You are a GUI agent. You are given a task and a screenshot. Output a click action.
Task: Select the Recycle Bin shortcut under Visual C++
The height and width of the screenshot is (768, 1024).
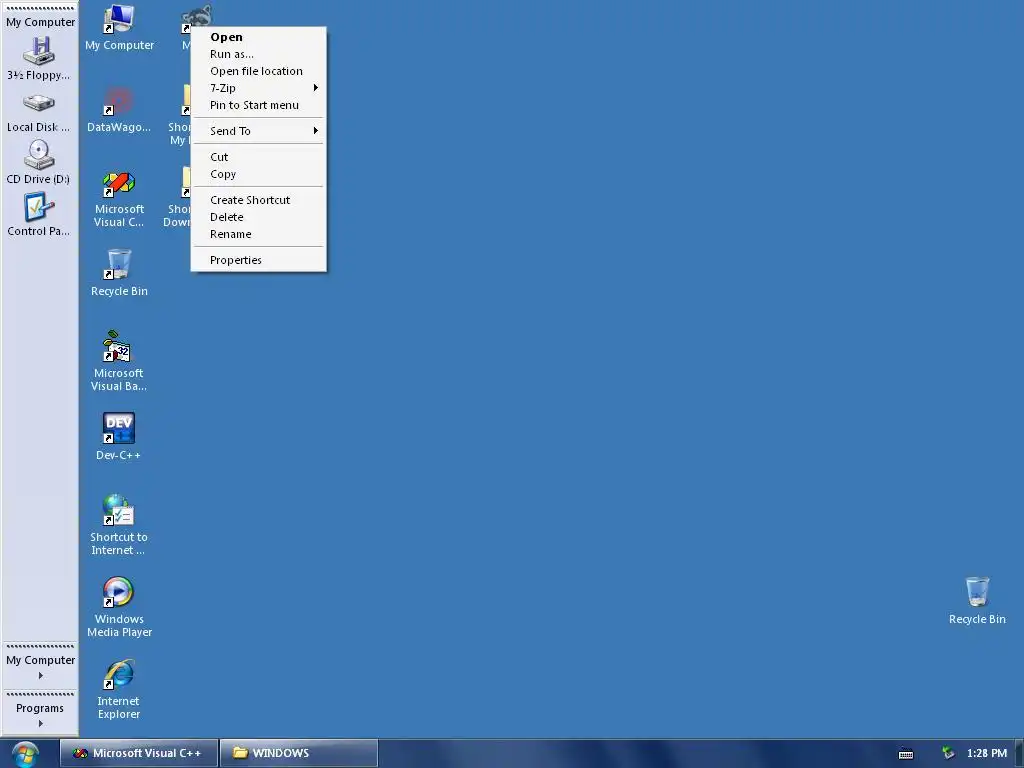click(x=119, y=273)
